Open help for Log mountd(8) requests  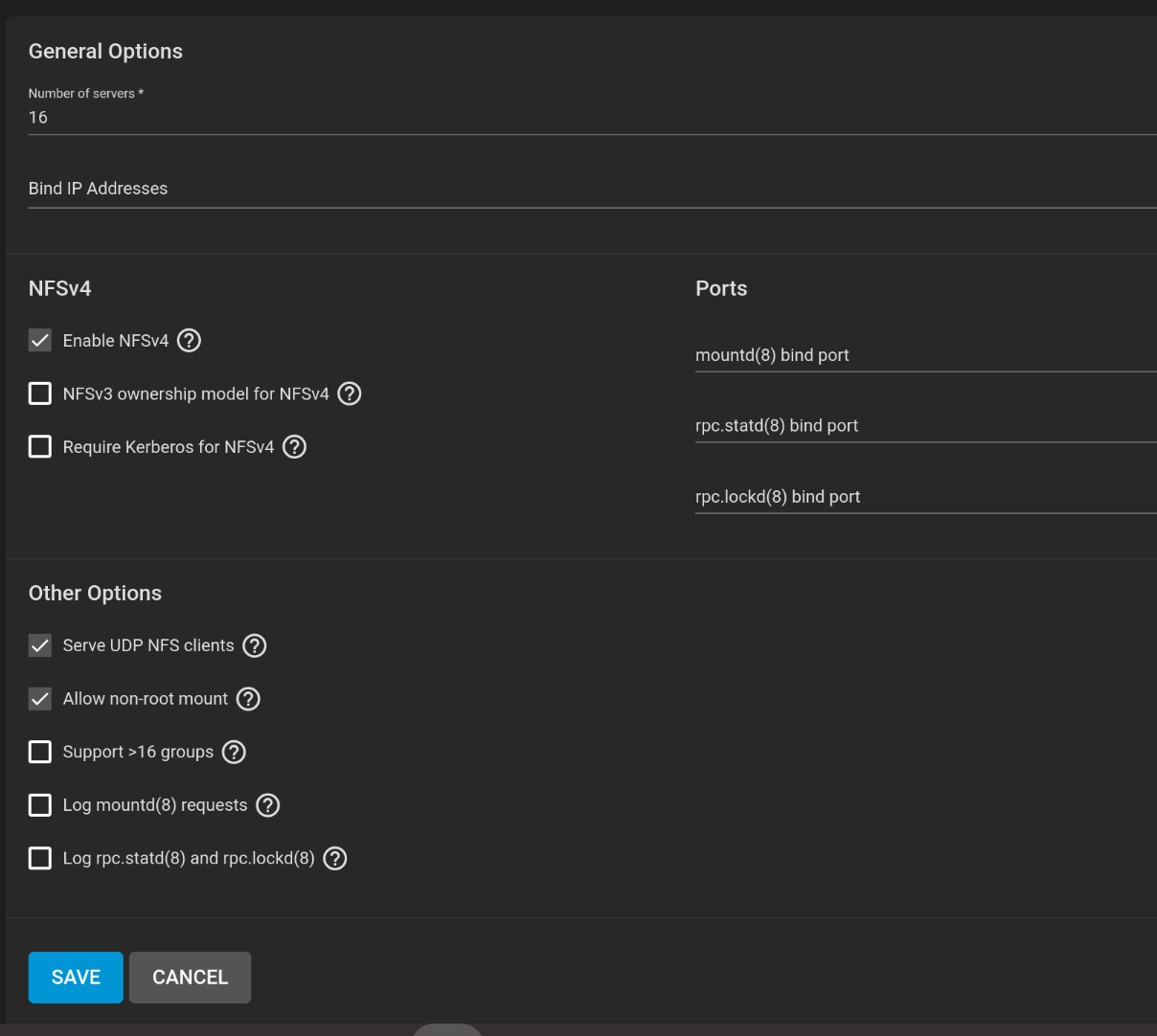(x=268, y=805)
